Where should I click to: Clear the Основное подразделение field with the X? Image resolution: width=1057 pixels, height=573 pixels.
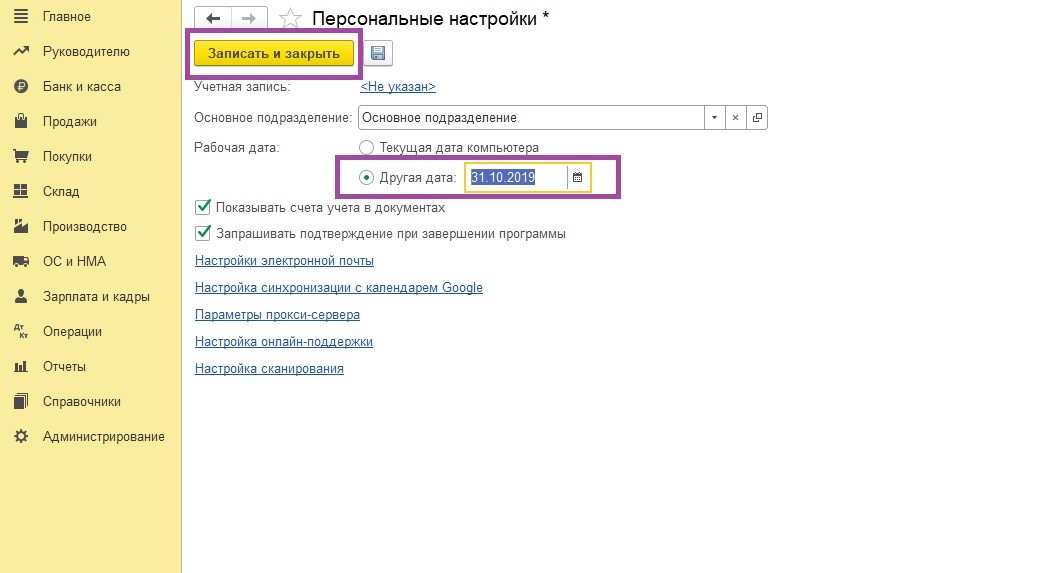[x=735, y=118]
